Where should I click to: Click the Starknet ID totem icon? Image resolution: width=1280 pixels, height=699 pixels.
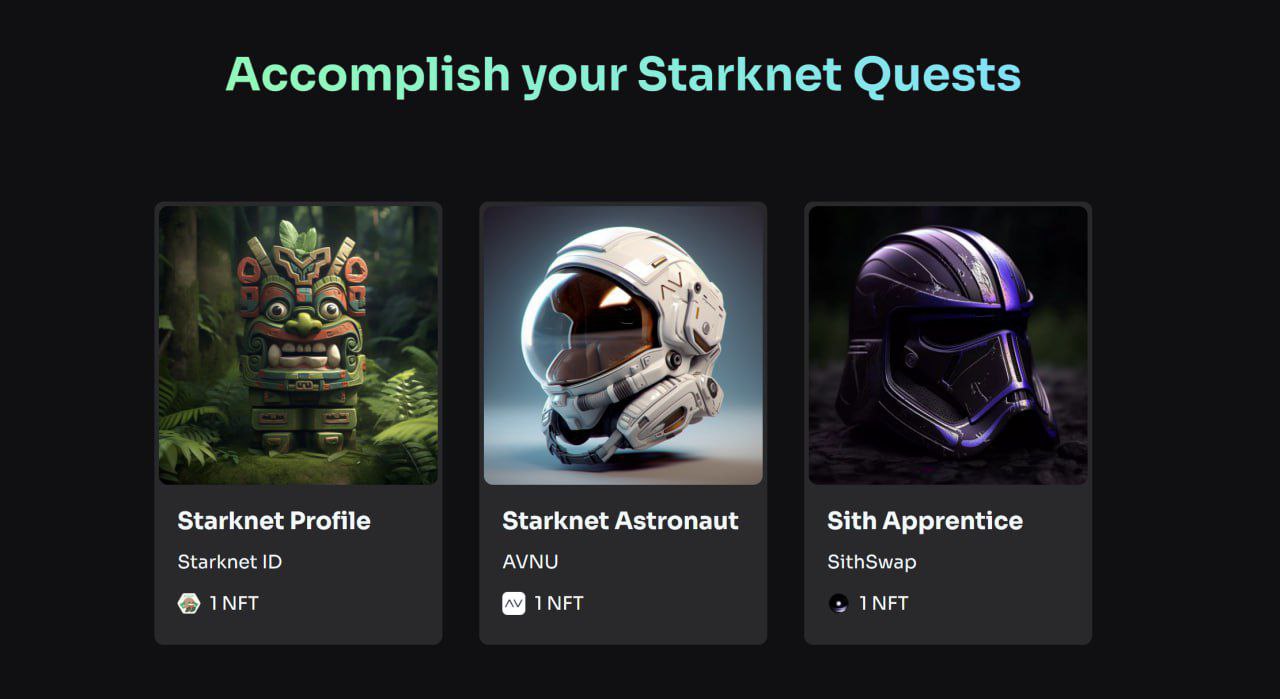click(189, 603)
